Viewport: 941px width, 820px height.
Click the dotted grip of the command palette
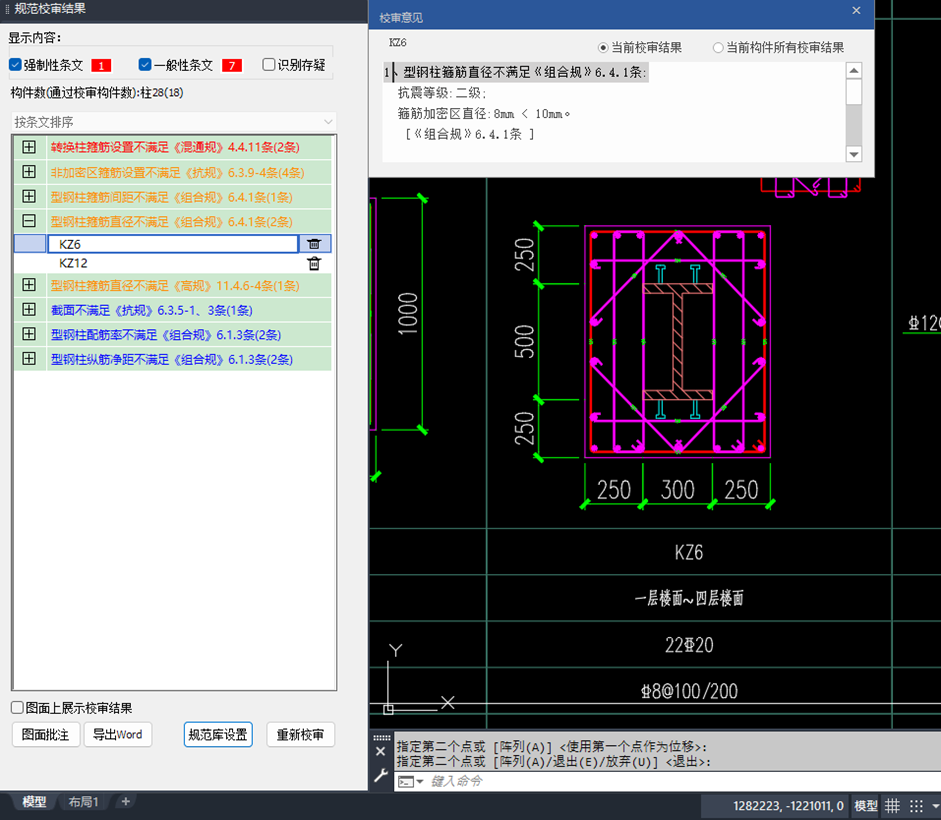click(380, 737)
